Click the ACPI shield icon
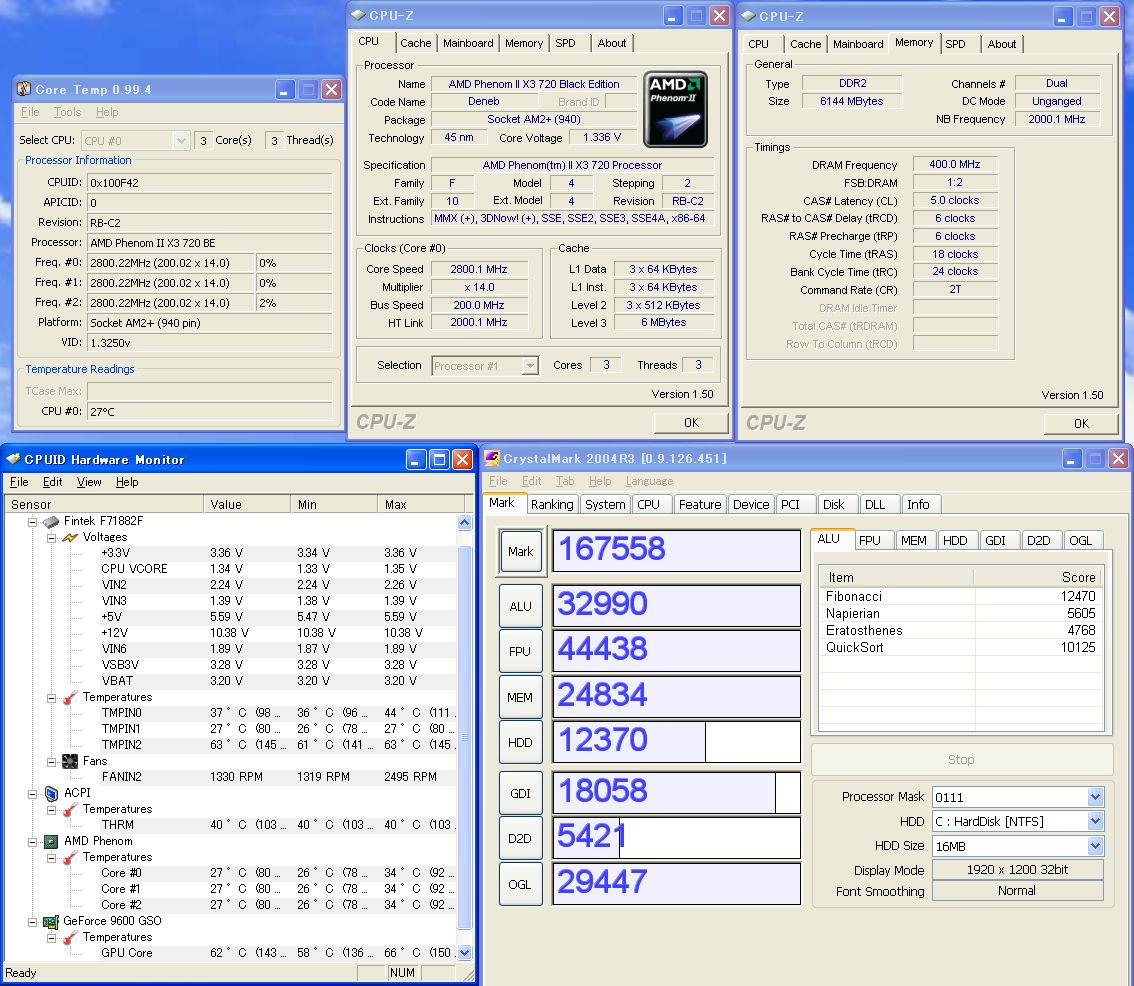This screenshot has height=986, width=1134. coord(51,793)
